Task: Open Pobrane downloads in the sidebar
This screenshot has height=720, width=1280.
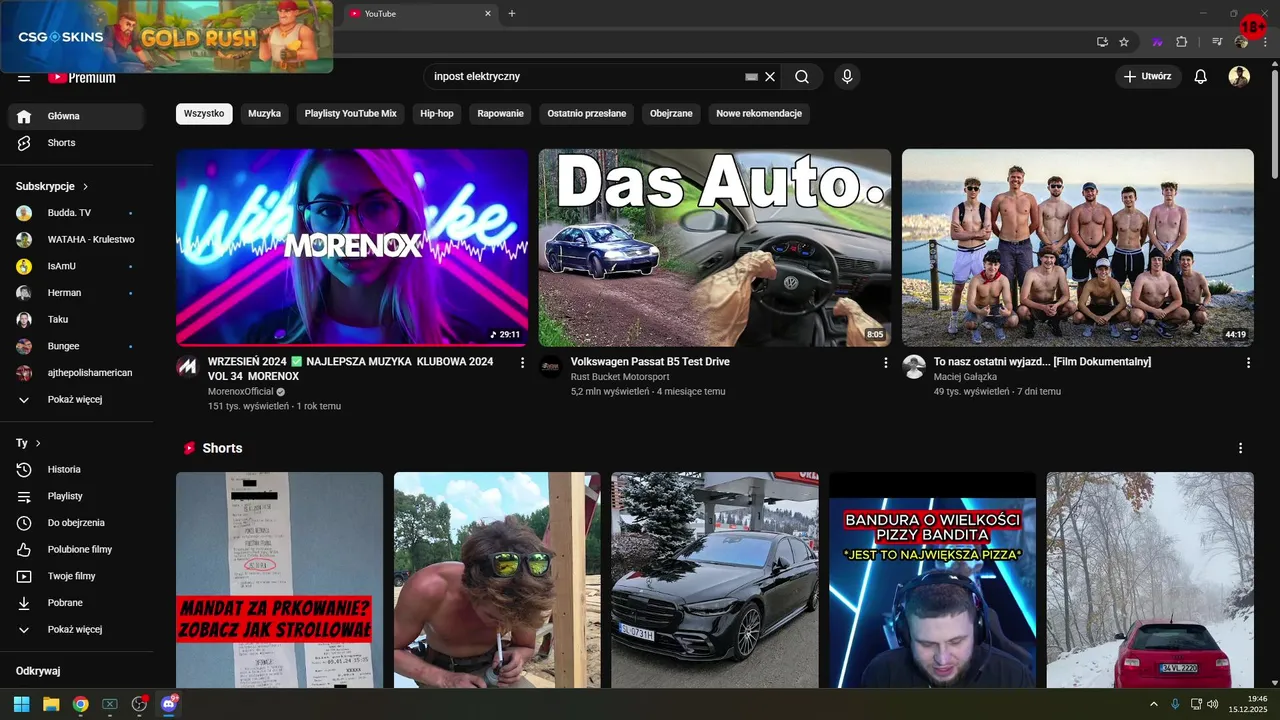Action: coord(76,603)
